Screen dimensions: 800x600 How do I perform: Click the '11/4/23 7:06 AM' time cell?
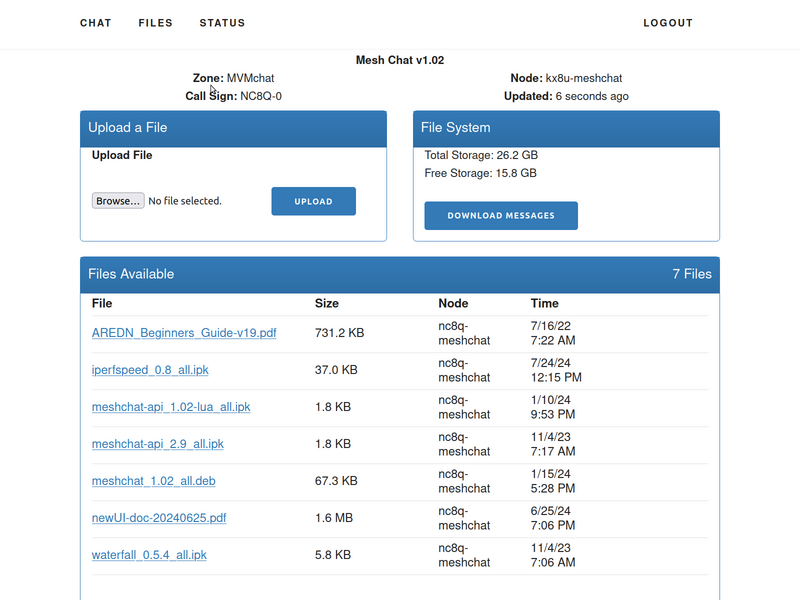pyautogui.click(x=553, y=555)
